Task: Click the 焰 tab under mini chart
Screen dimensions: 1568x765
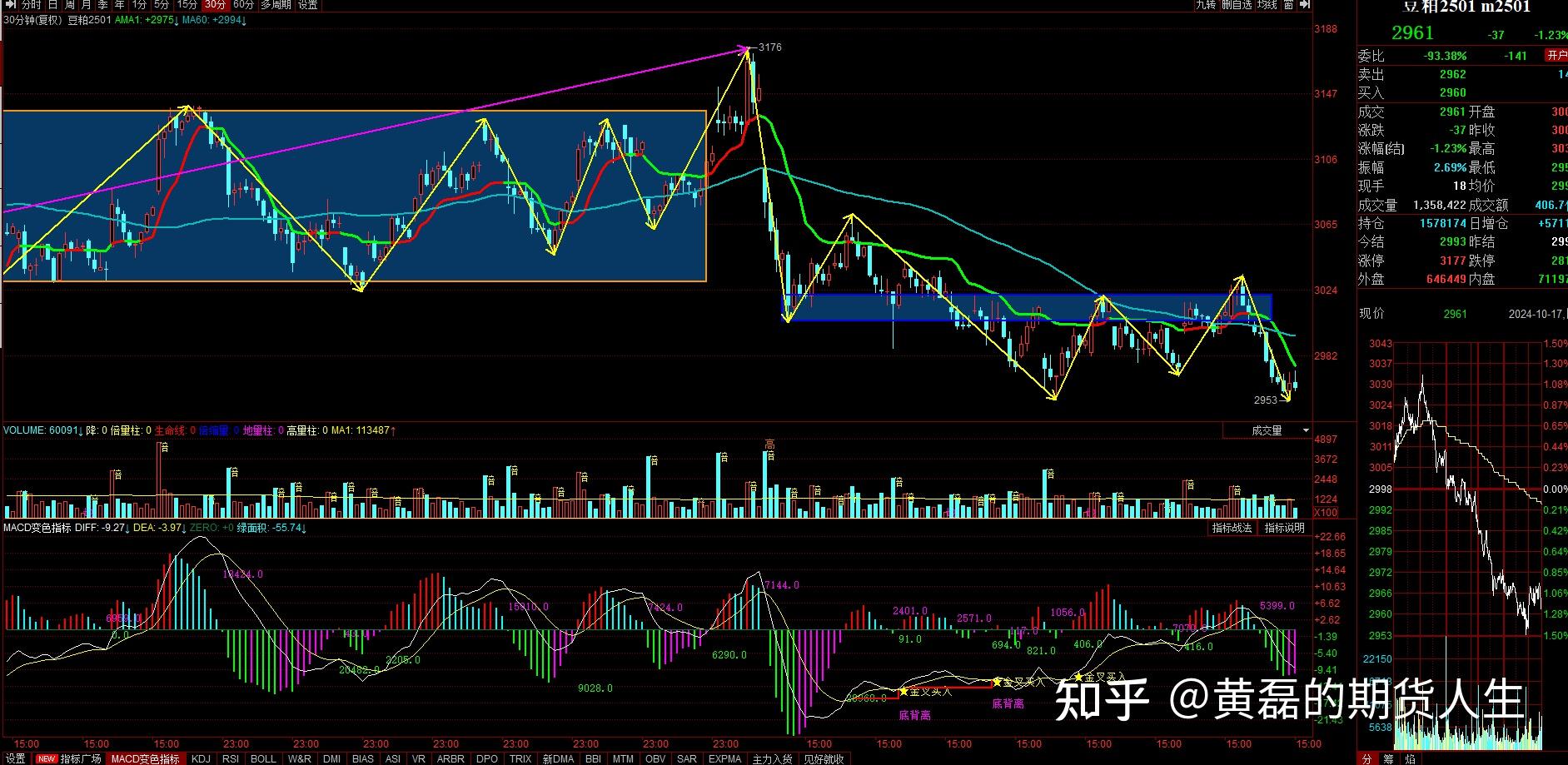Action: tap(1409, 759)
